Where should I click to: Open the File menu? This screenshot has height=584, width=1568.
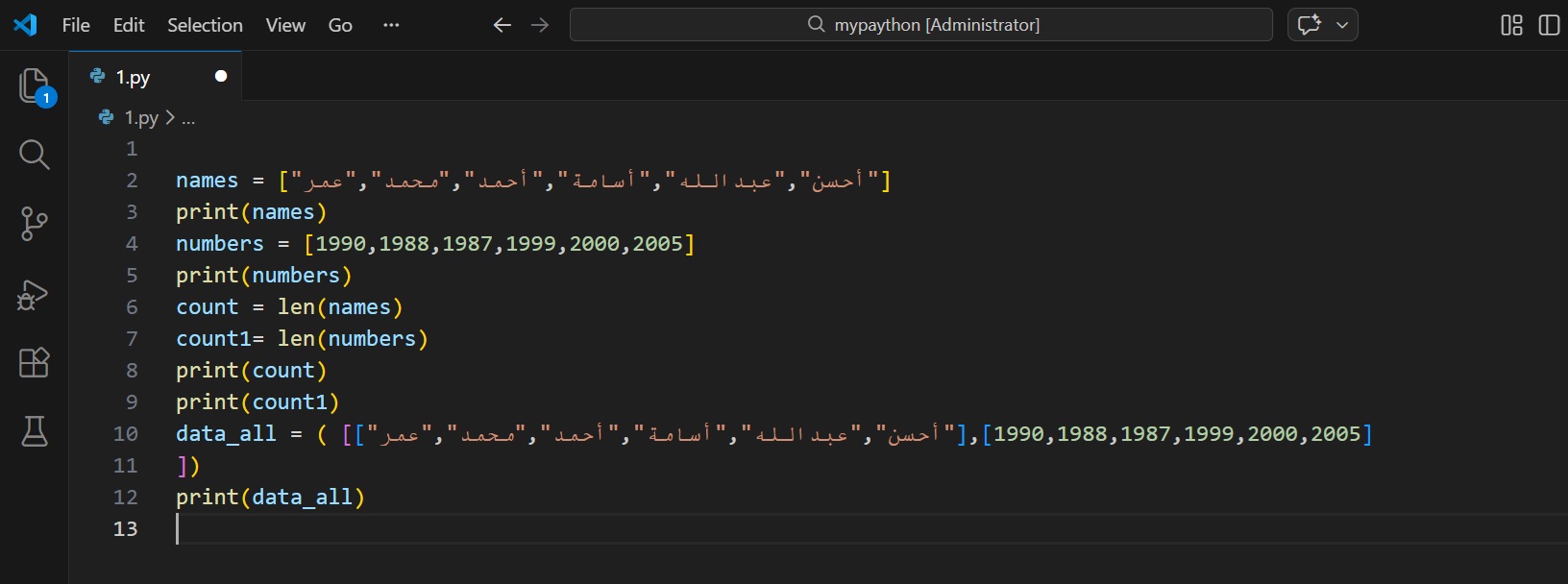point(76,25)
